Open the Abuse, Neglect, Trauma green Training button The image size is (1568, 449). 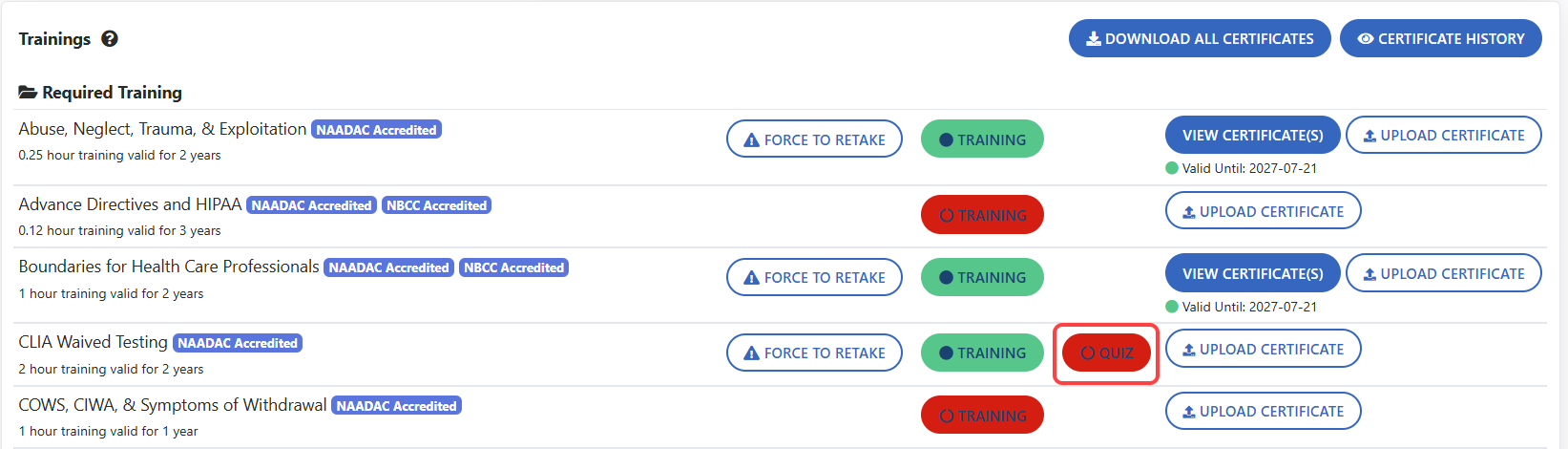click(982, 139)
